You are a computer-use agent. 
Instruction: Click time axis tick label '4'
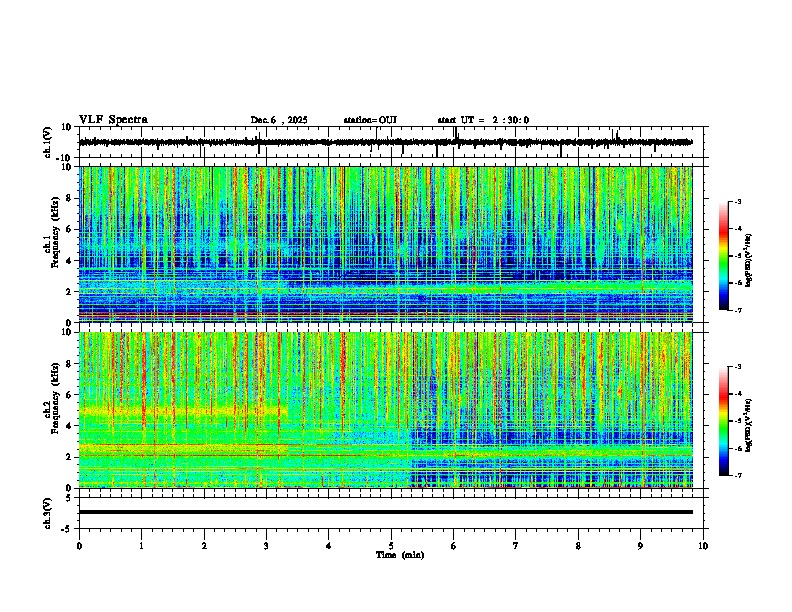(x=328, y=546)
